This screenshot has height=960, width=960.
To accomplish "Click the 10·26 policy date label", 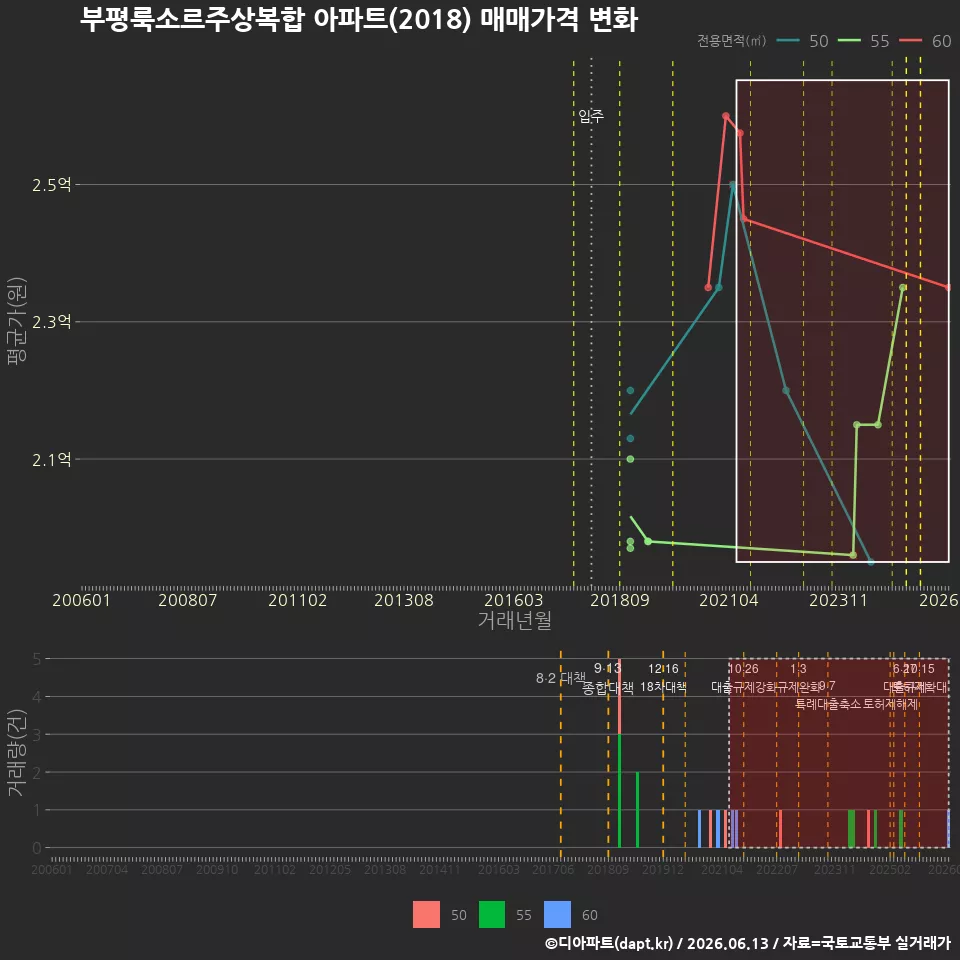I will click(x=743, y=669).
